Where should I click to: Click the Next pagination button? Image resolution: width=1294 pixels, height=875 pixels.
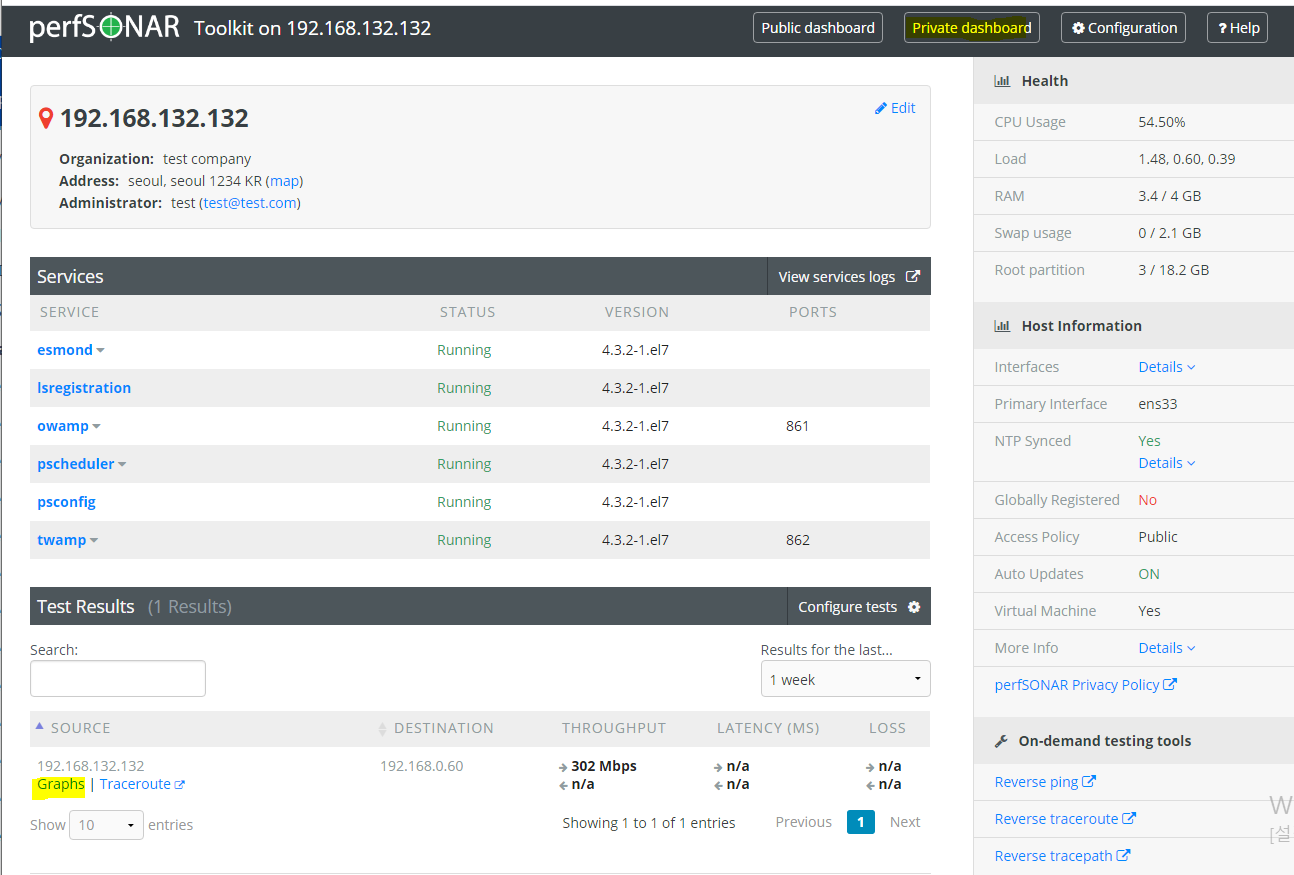(x=905, y=822)
